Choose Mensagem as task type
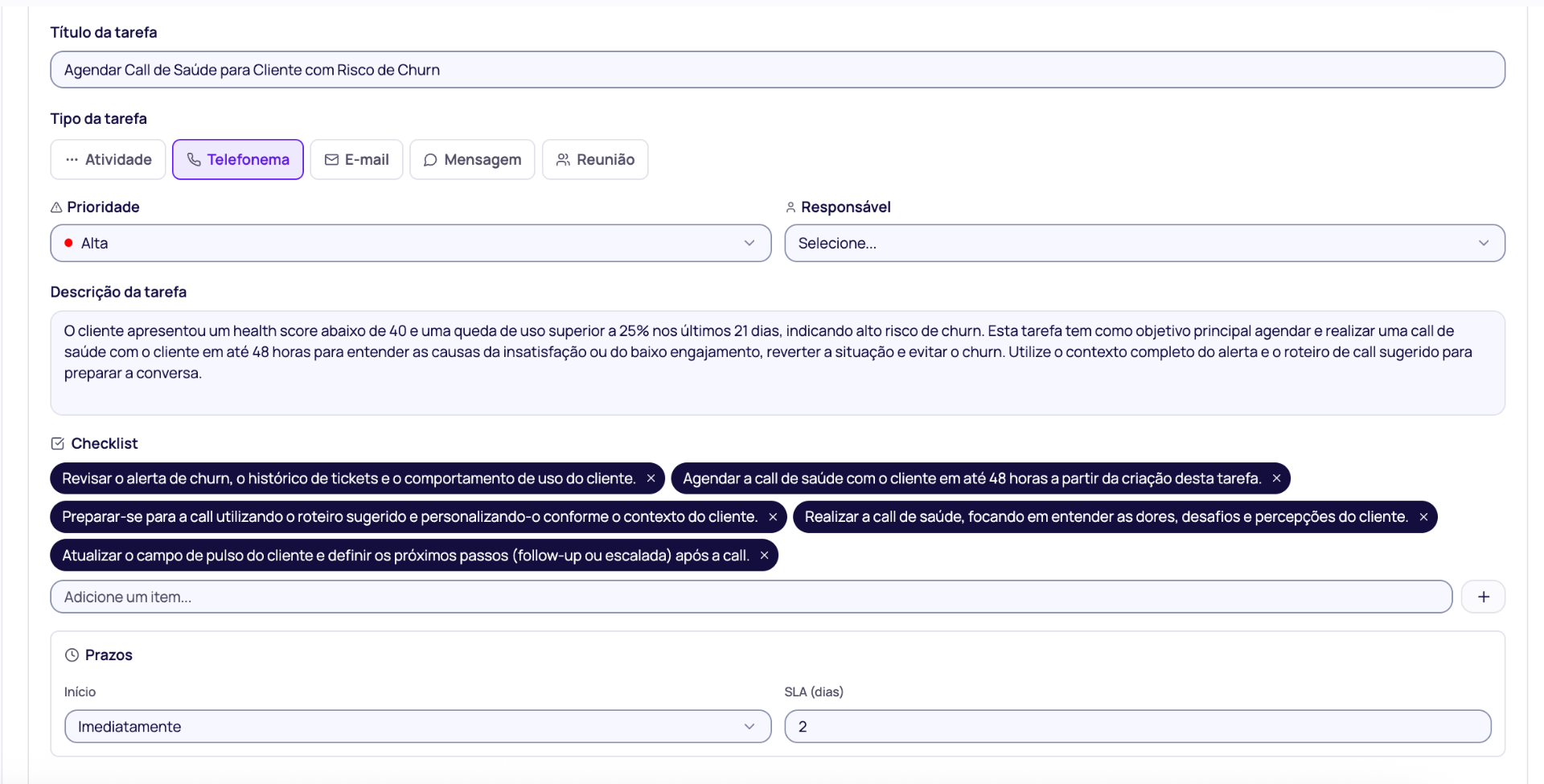 point(472,159)
